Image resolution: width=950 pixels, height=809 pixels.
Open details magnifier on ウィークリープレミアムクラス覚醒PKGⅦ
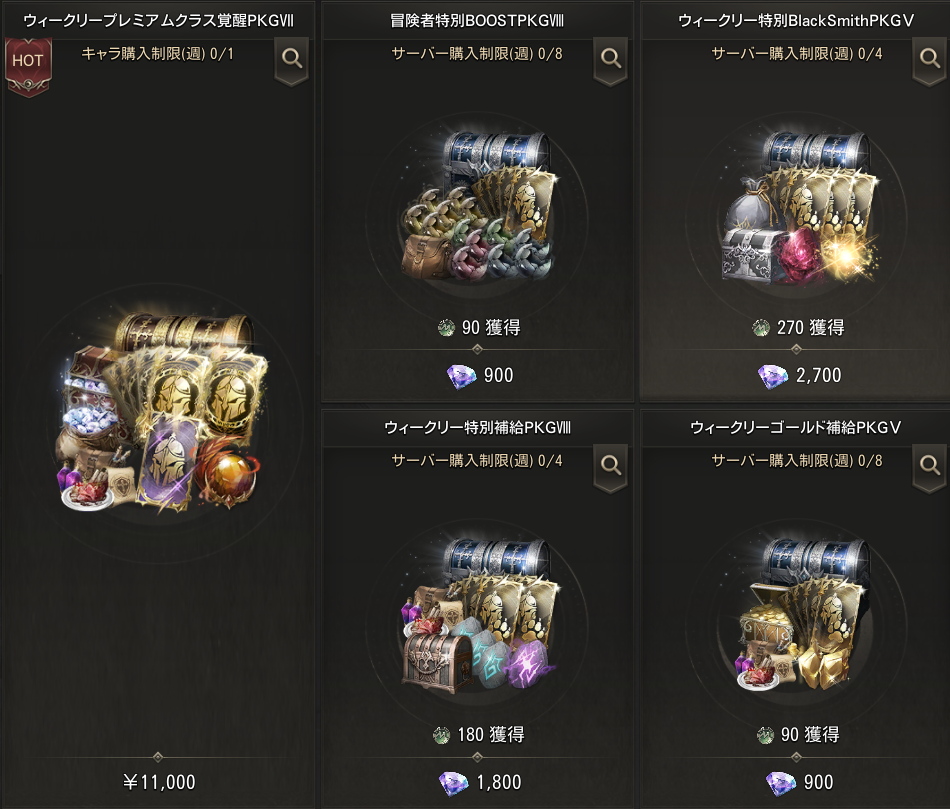click(292, 60)
